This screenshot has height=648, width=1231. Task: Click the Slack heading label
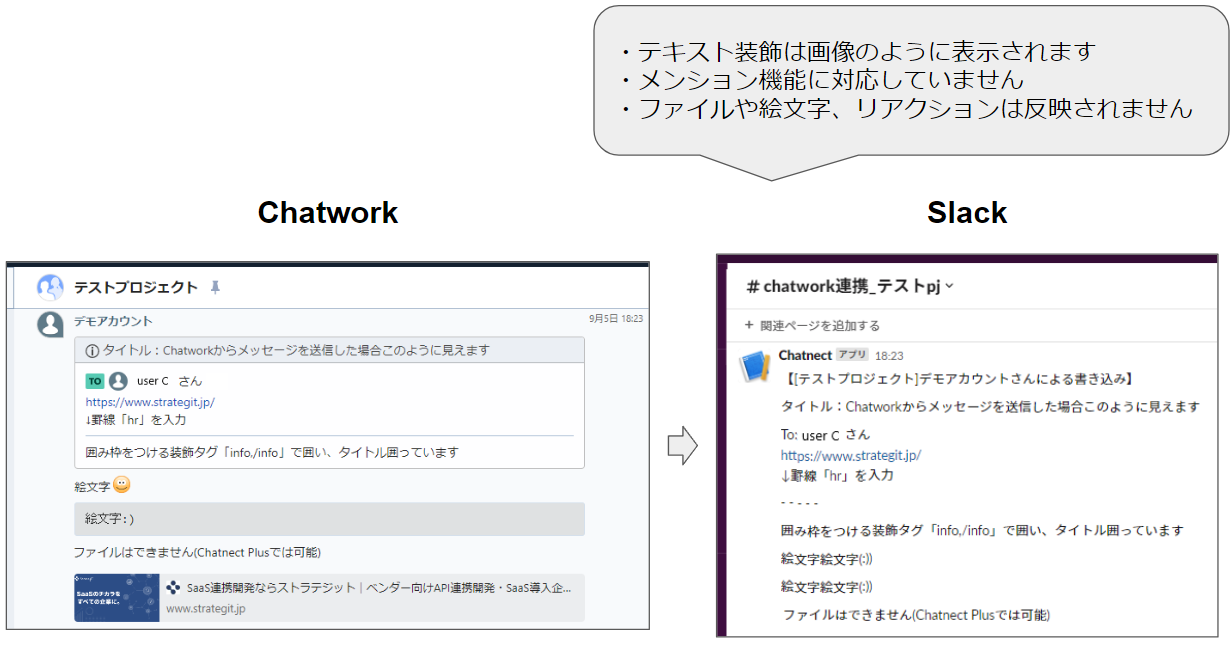tap(967, 213)
